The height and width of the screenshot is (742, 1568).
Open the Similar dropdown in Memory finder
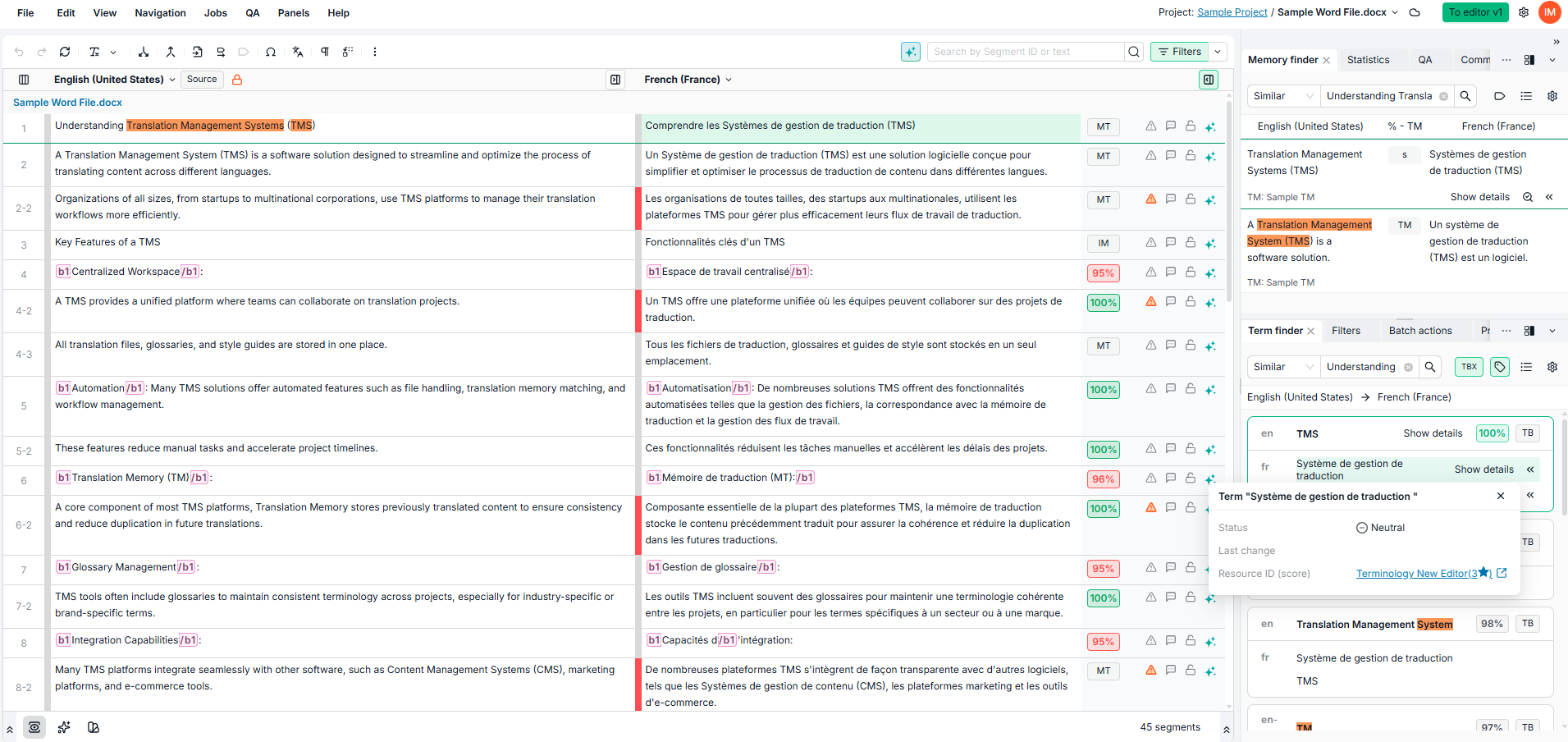[x=1283, y=96]
